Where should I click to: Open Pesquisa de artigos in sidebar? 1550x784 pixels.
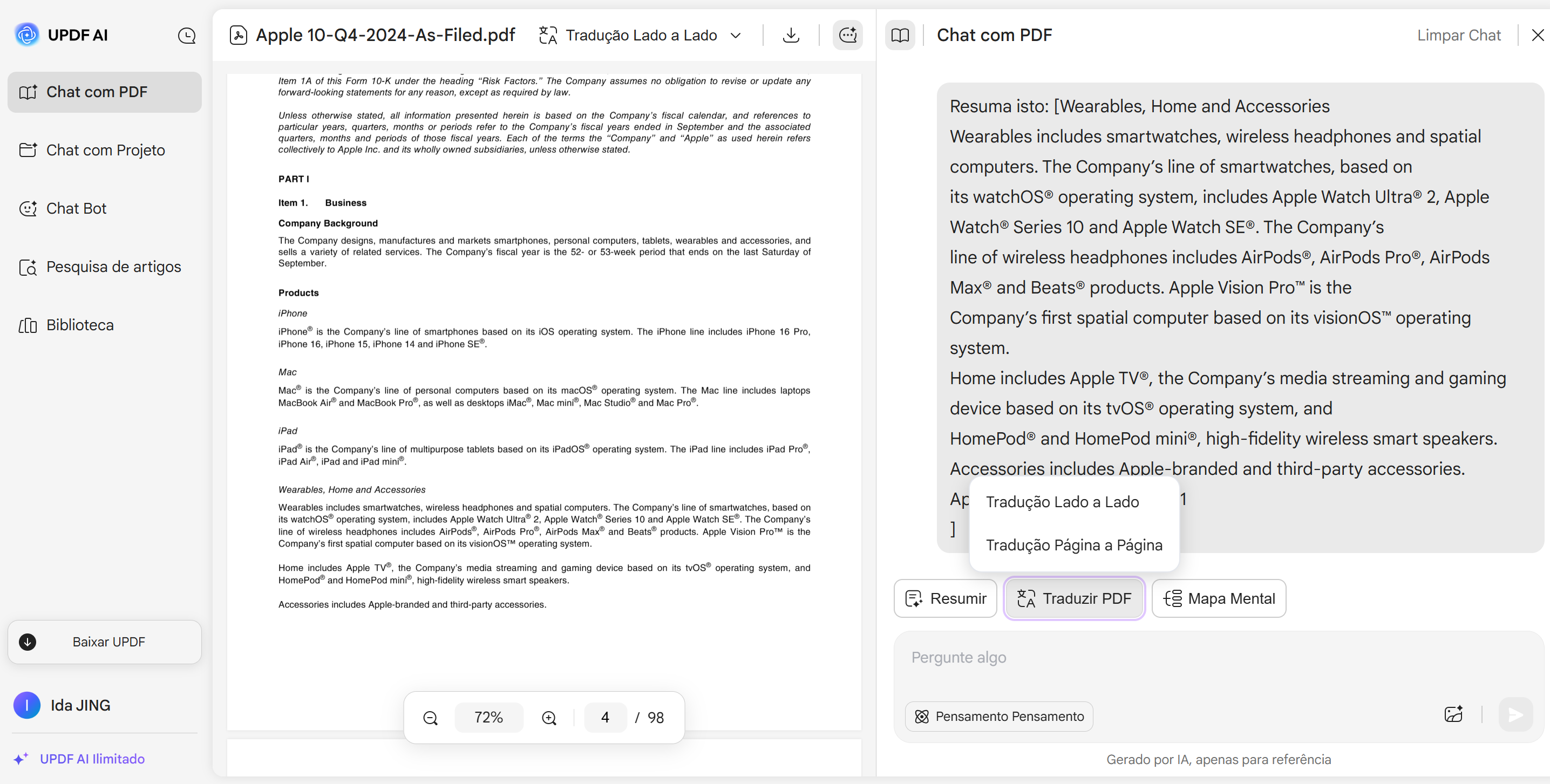click(x=105, y=267)
